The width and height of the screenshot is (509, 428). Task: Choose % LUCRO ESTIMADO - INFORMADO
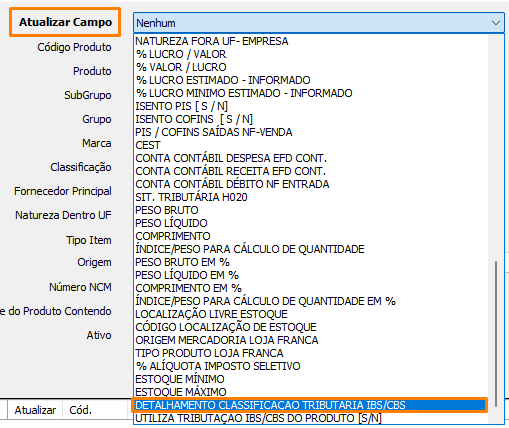[x=311, y=80]
